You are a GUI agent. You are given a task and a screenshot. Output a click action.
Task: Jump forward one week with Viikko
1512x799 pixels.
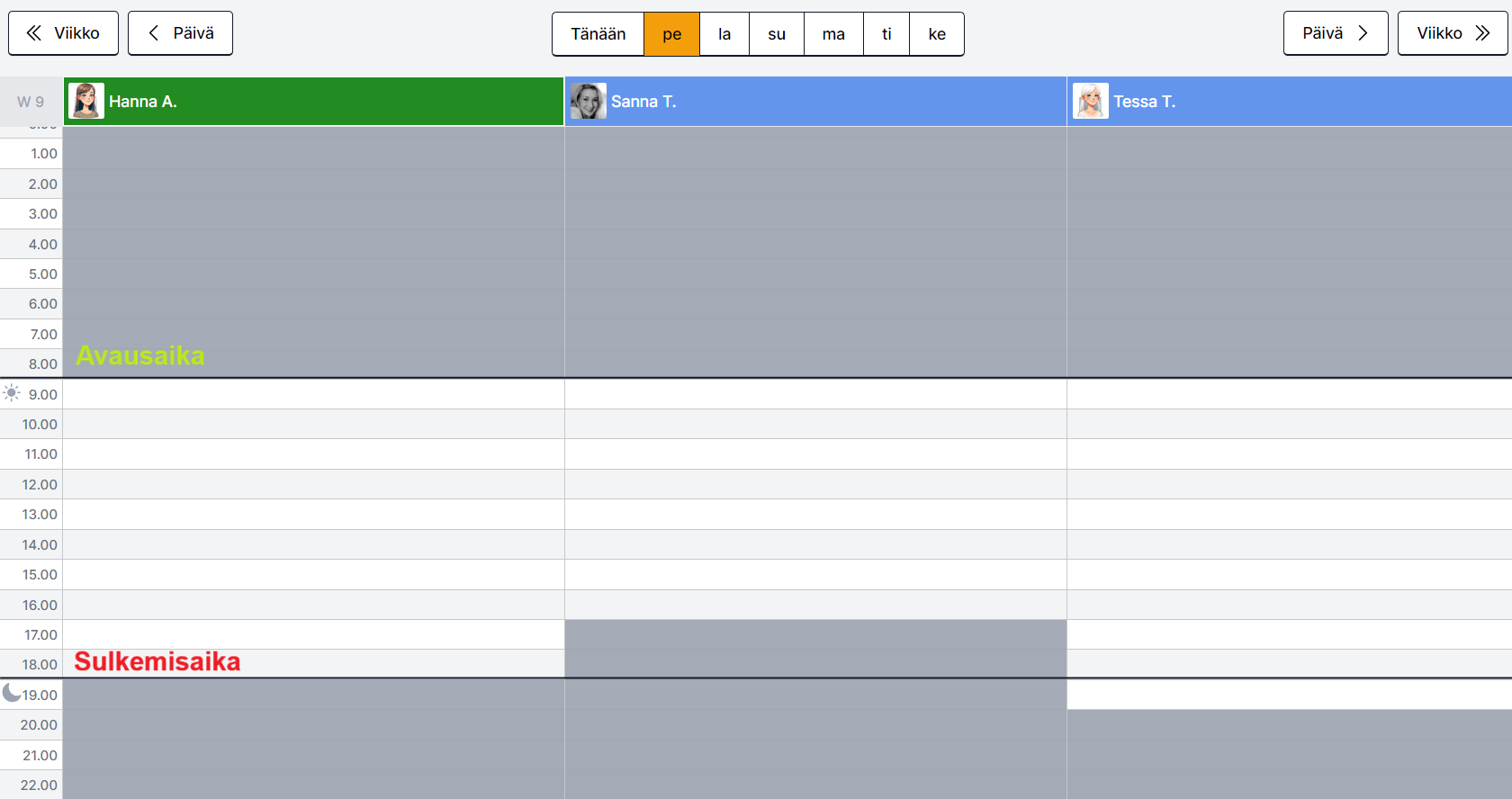coord(1453,33)
